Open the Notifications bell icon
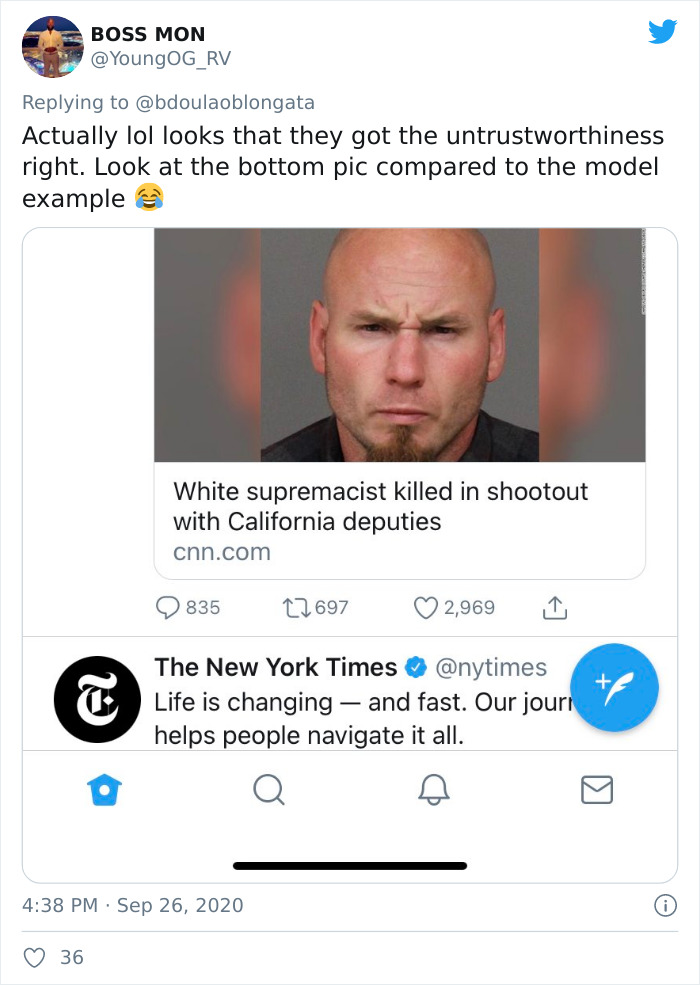The width and height of the screenshot is (700, 985). [x=433, y=790]
